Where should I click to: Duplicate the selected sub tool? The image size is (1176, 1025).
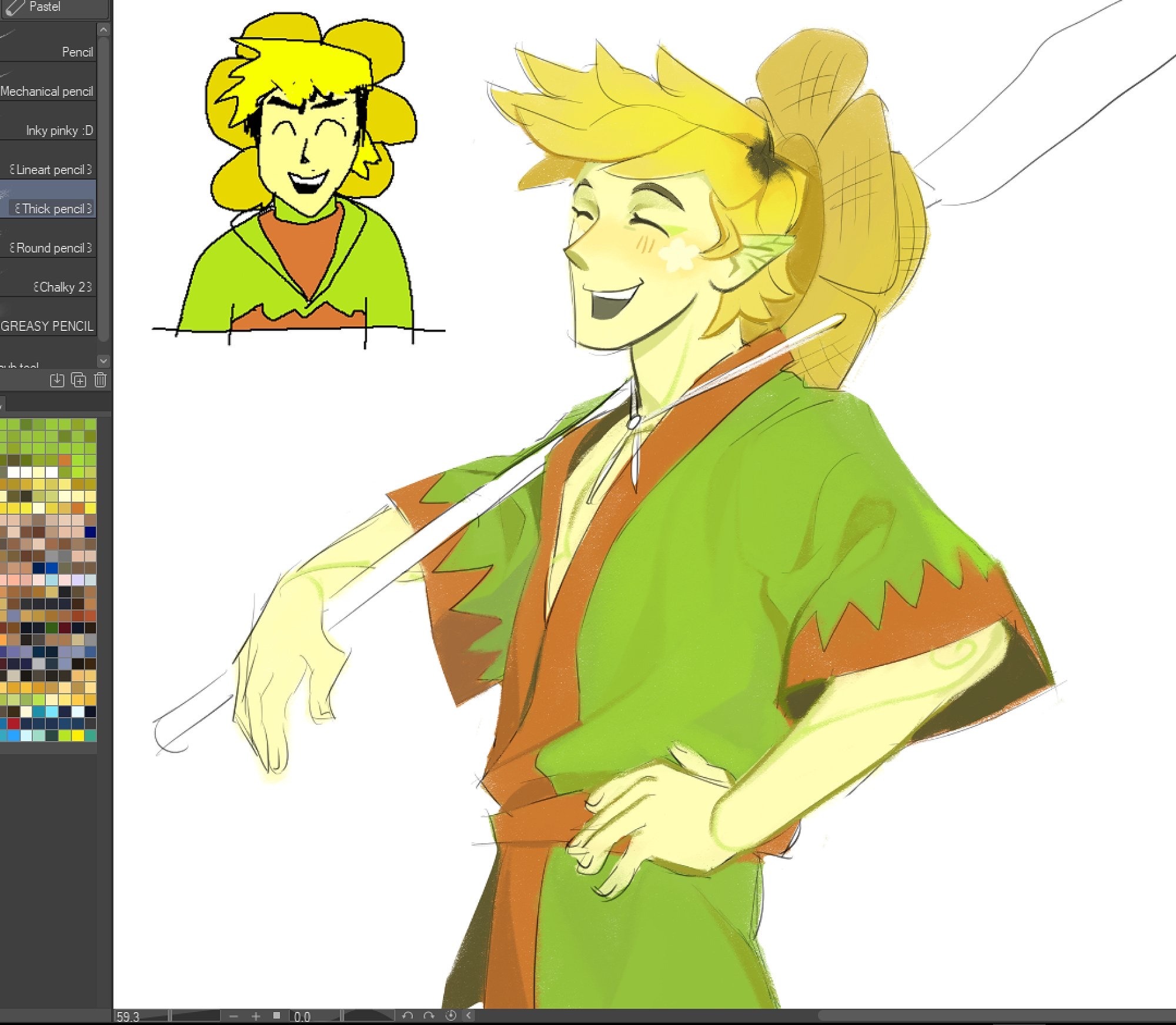[x=78, y=380]
